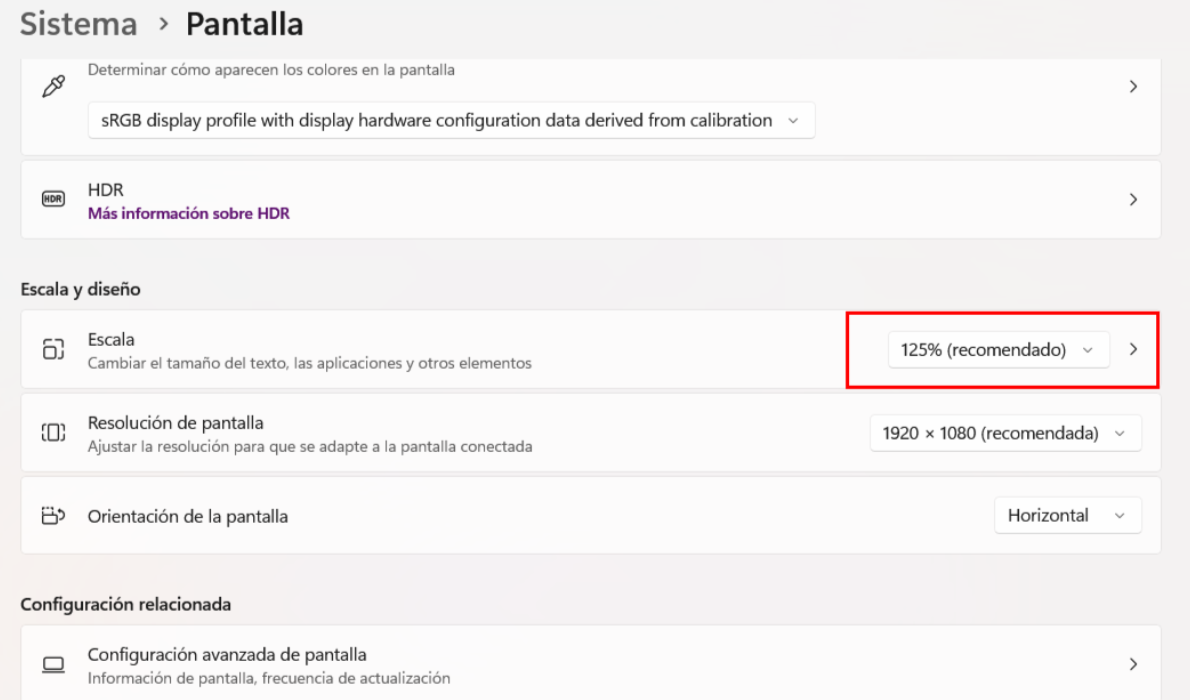Viewport: 1190px width, 700px height.
Task: Open the Configuración avanzada de pantalla row
Action: click(227, 655)
